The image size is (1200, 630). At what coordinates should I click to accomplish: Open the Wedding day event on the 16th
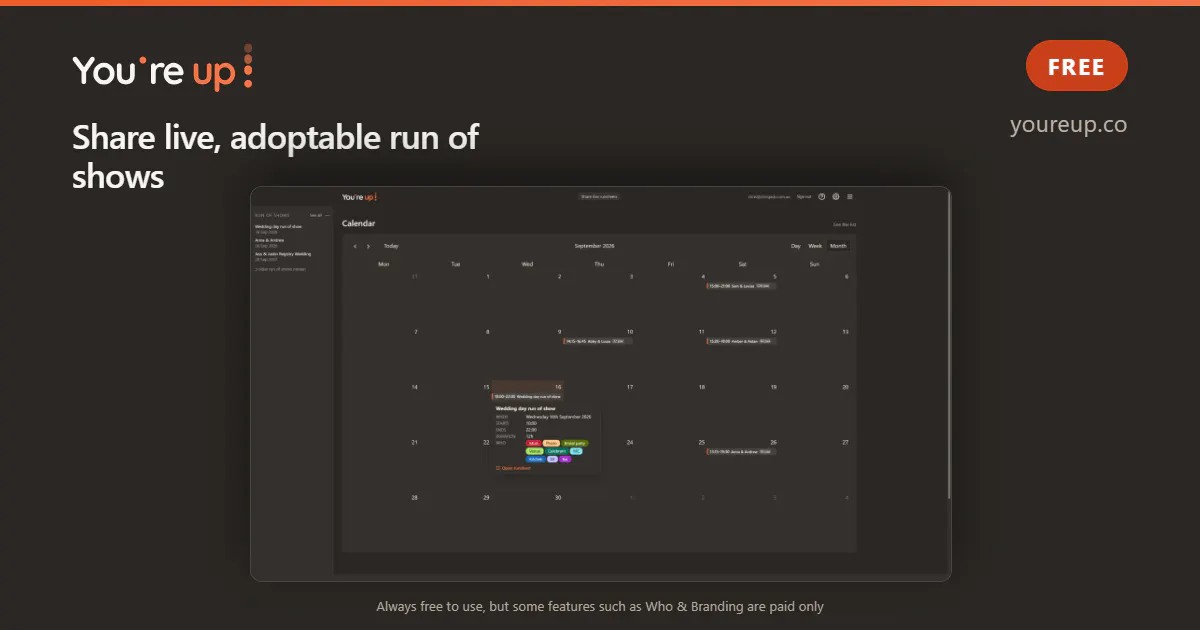click(x=527, y=397)
